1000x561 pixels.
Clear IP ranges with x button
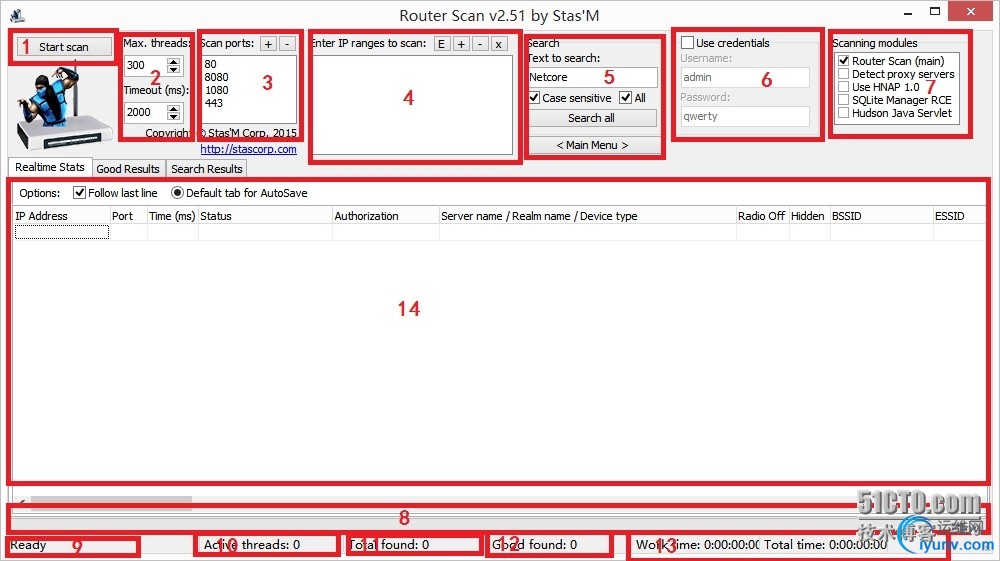[x=499, y=44]
